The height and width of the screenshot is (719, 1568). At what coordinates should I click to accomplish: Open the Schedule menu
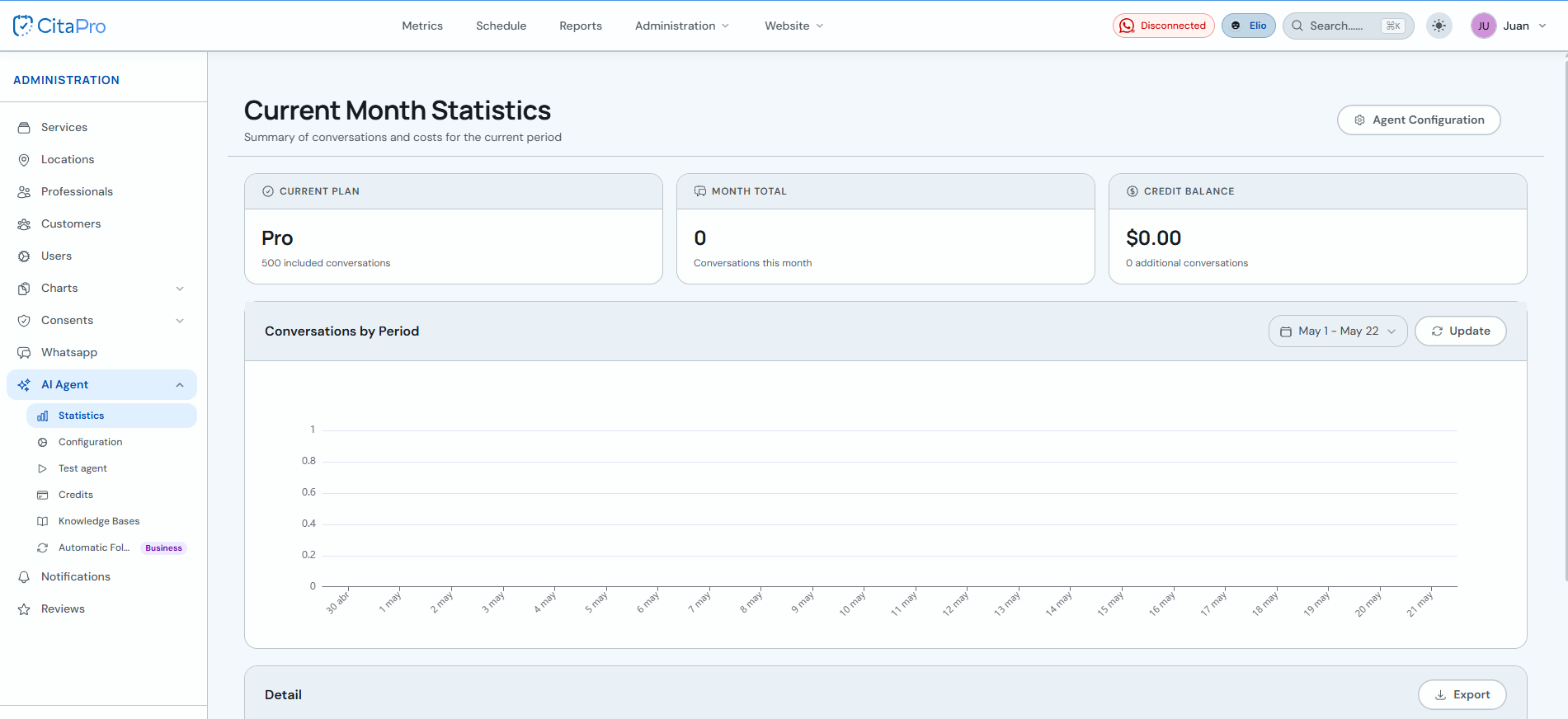pos(501,26)
